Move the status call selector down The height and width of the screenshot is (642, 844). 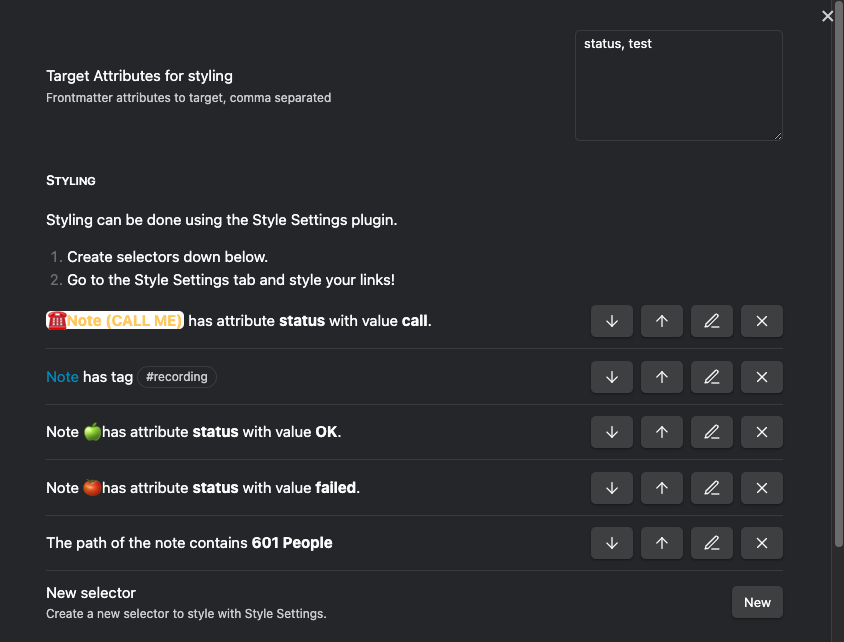612,321
